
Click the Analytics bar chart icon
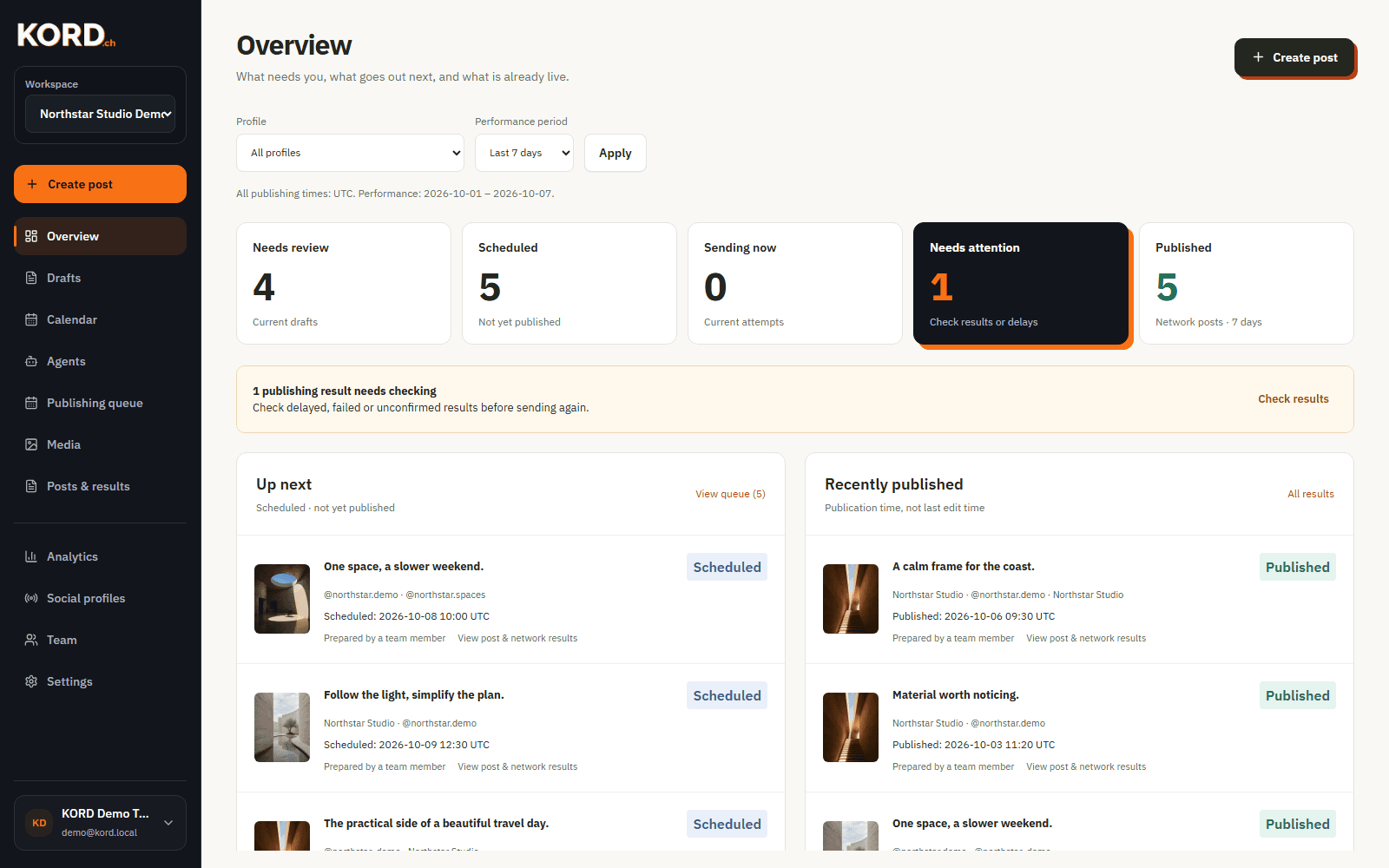point(31,556)
